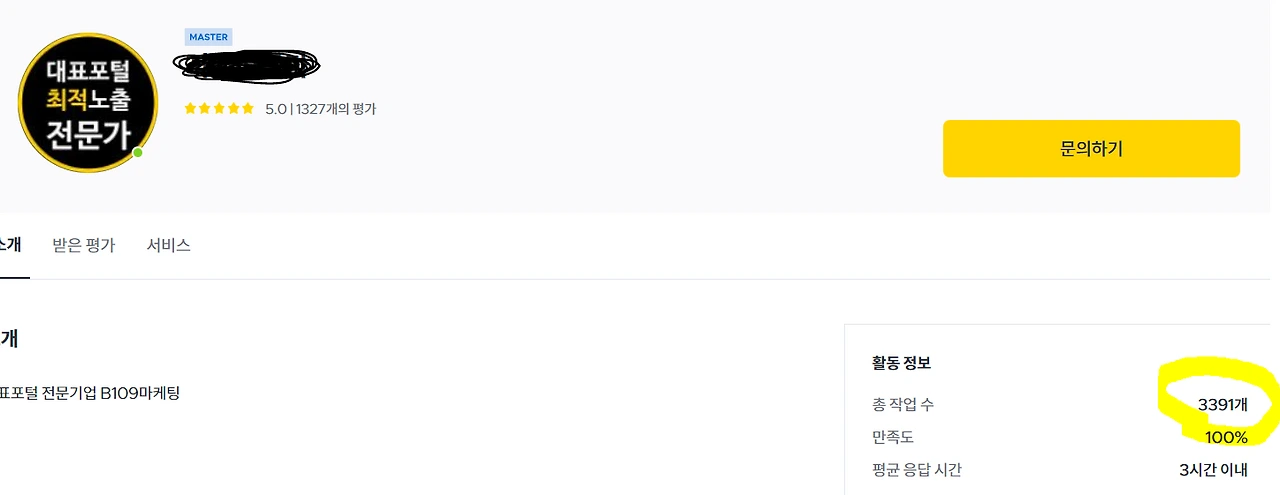Click the 5.0 rating score
The image size is (1280, 495).
point(275,109)
